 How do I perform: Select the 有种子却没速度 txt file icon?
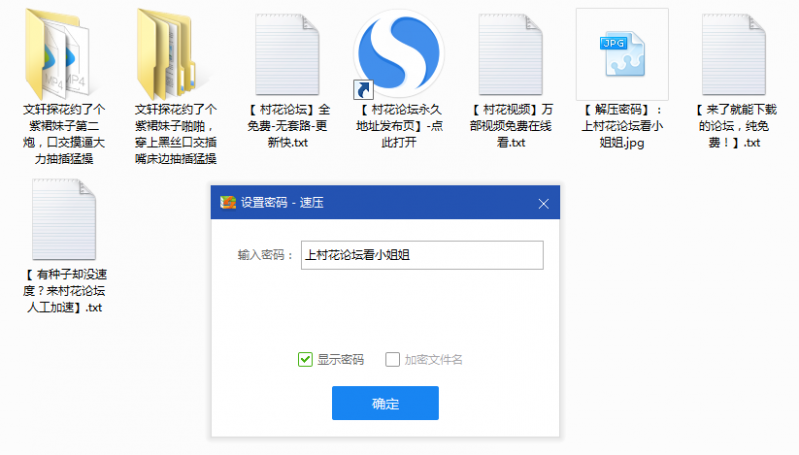click(64, 220)
